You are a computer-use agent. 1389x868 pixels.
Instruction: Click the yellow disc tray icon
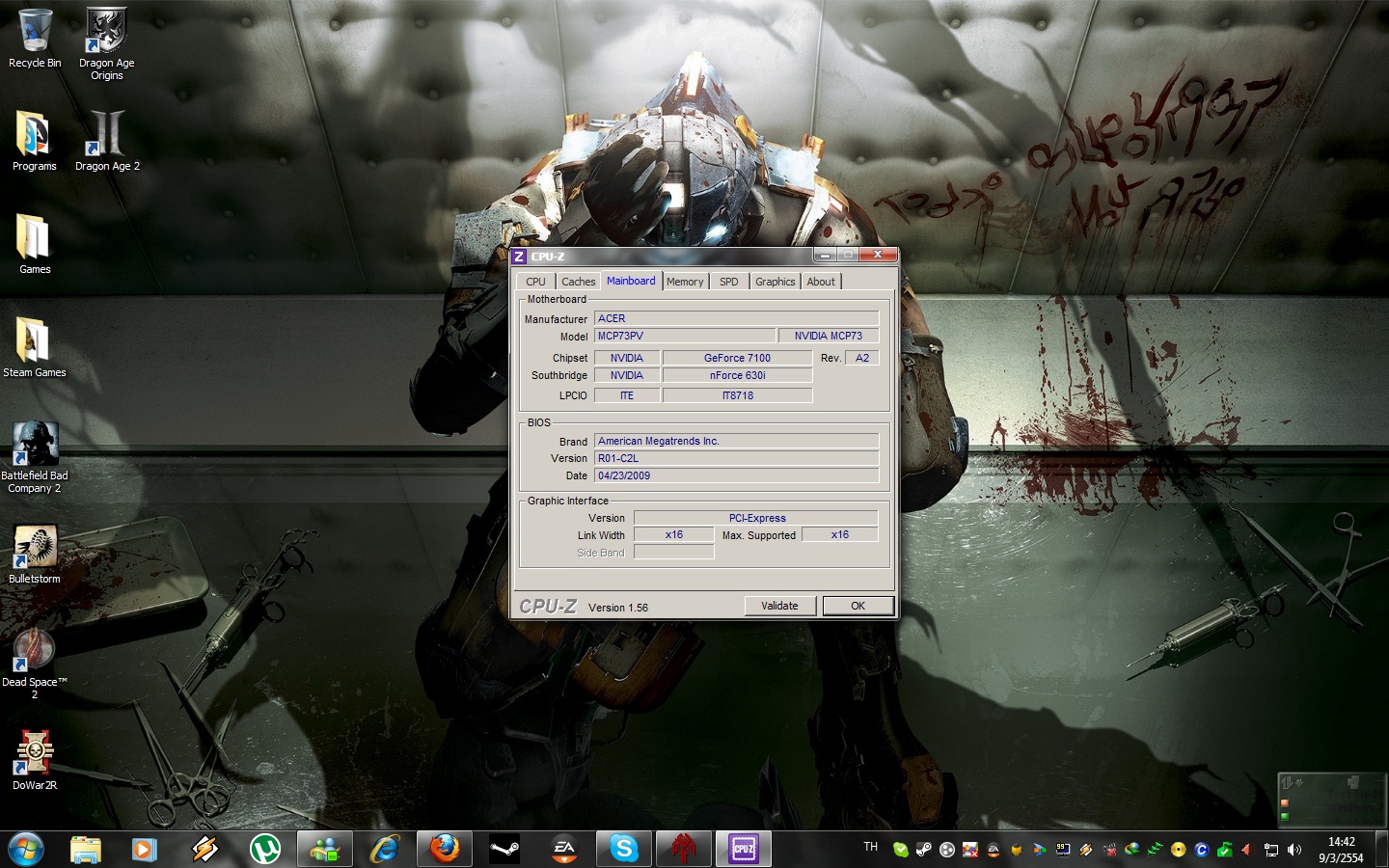(1179, 850)
